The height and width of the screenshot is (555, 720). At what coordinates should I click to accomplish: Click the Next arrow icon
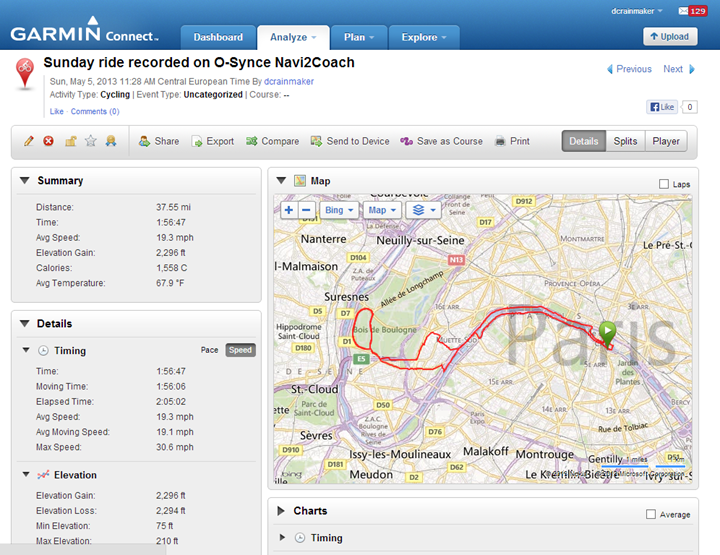[692, 69]
